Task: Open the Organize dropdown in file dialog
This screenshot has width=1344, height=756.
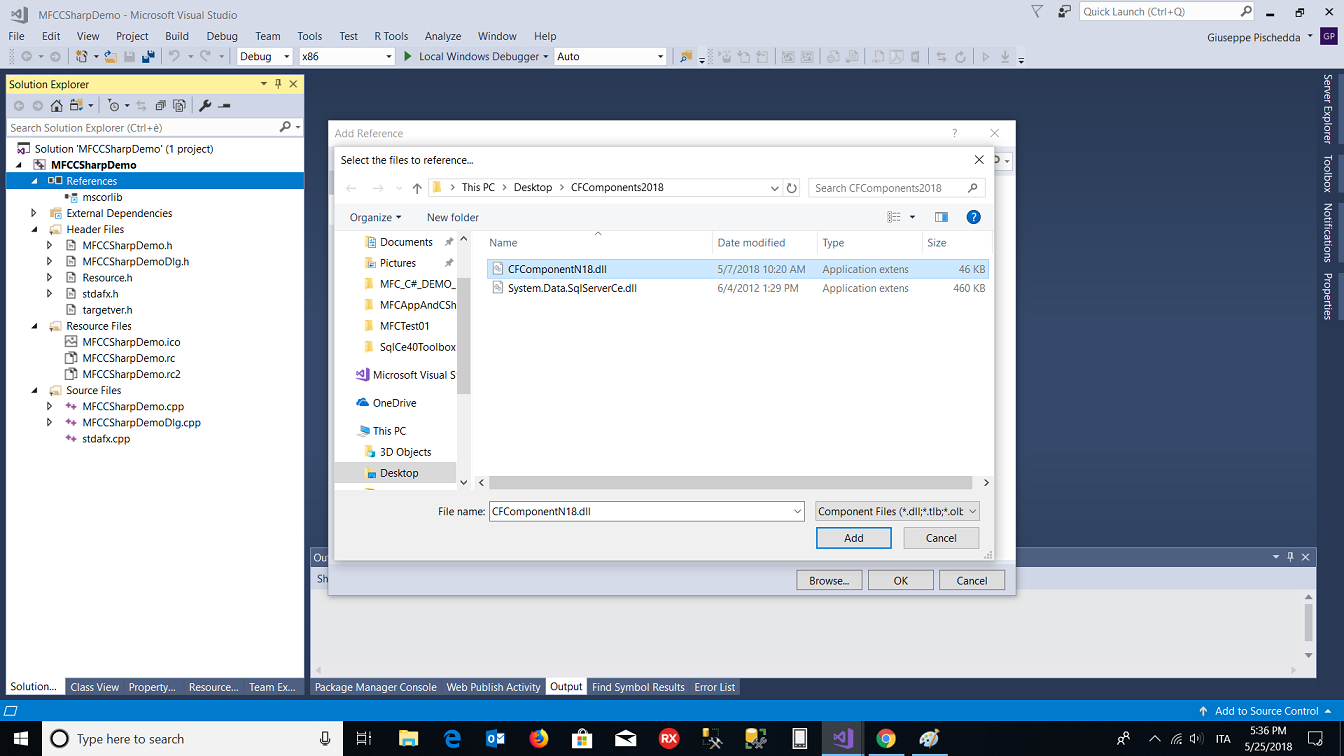Action: pyautogui.click(x=375, y=217)
